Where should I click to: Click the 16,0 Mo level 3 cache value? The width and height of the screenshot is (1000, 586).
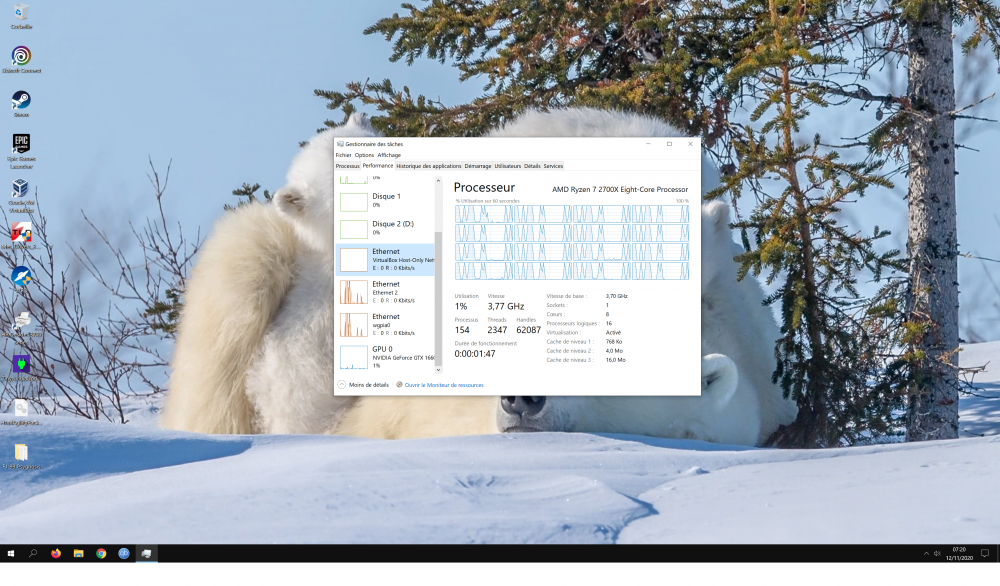(x=615, y=360)
